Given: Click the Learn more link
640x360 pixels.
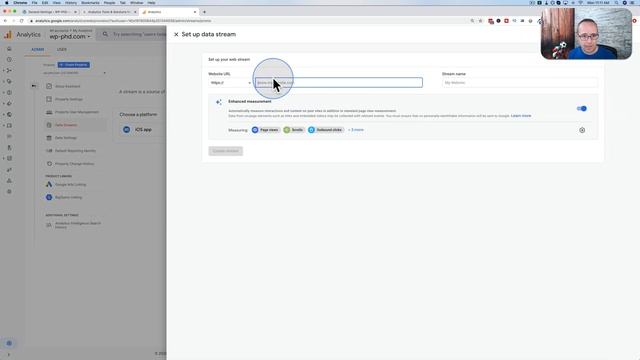Looking at the screenshot, I should click(521, 116).
